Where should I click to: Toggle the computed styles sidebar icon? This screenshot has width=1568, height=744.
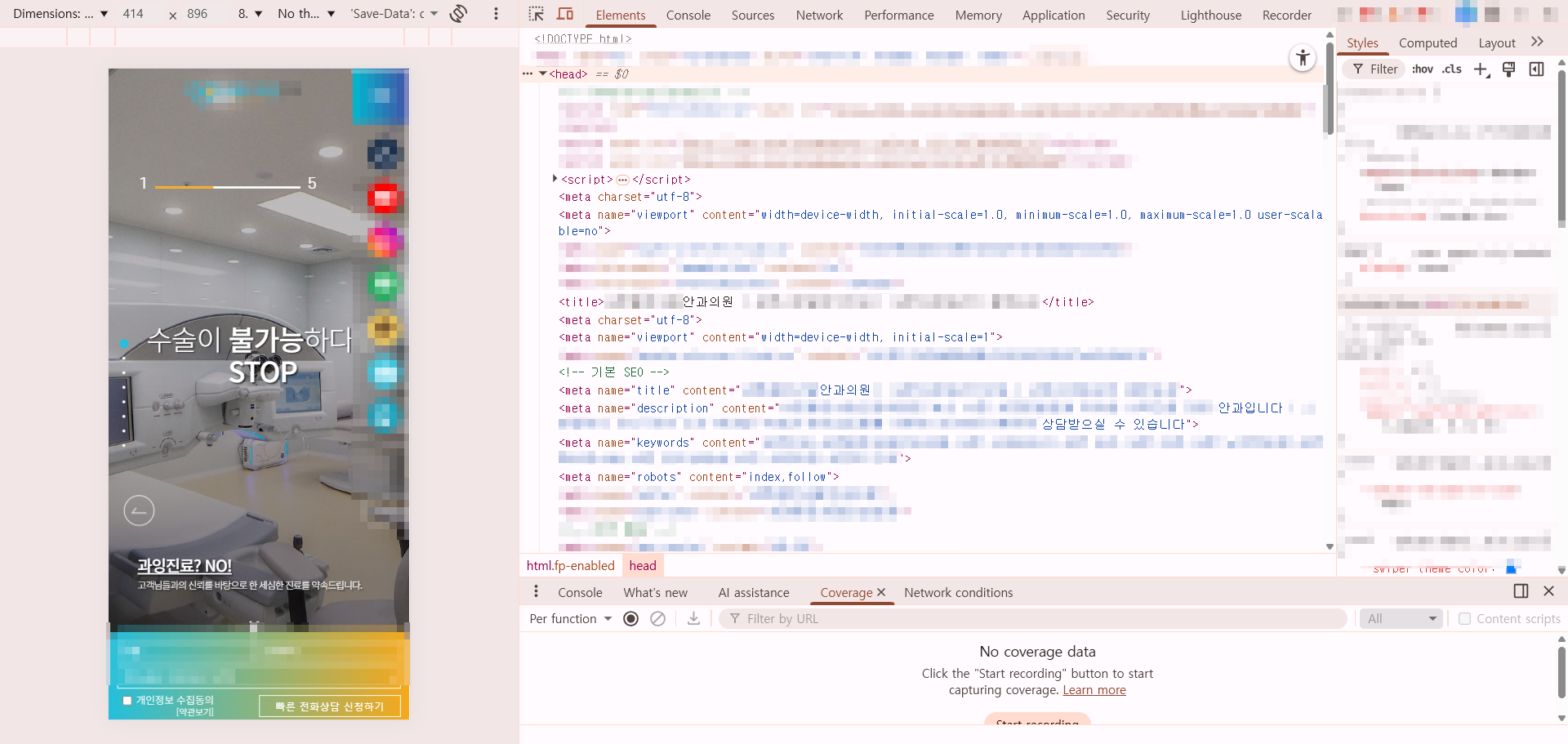[1536, 69]
